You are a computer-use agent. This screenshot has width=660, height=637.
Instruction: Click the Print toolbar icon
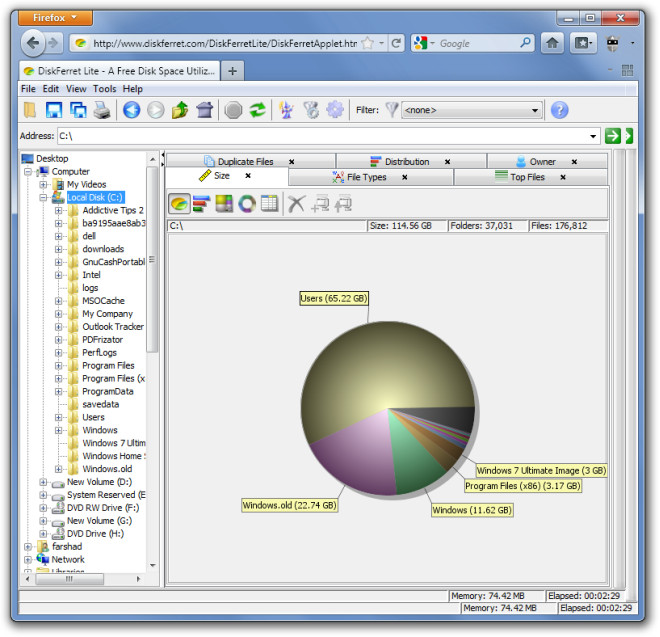pyautogui.click(x=102, y=110)
